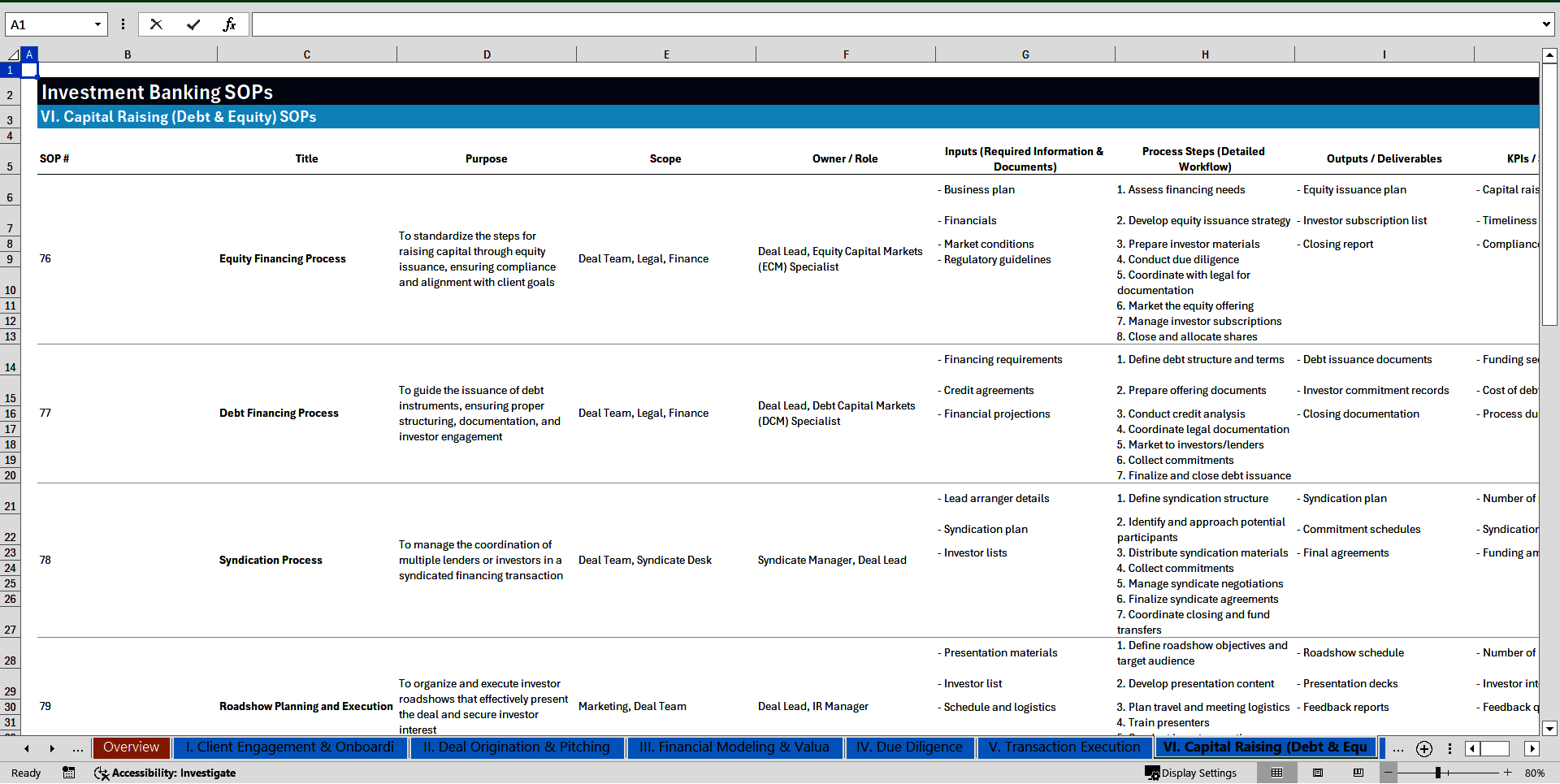This screenshot has height=784, width=1560.
Task: Click the Display Settings icon
Action: coord(1152,773)
